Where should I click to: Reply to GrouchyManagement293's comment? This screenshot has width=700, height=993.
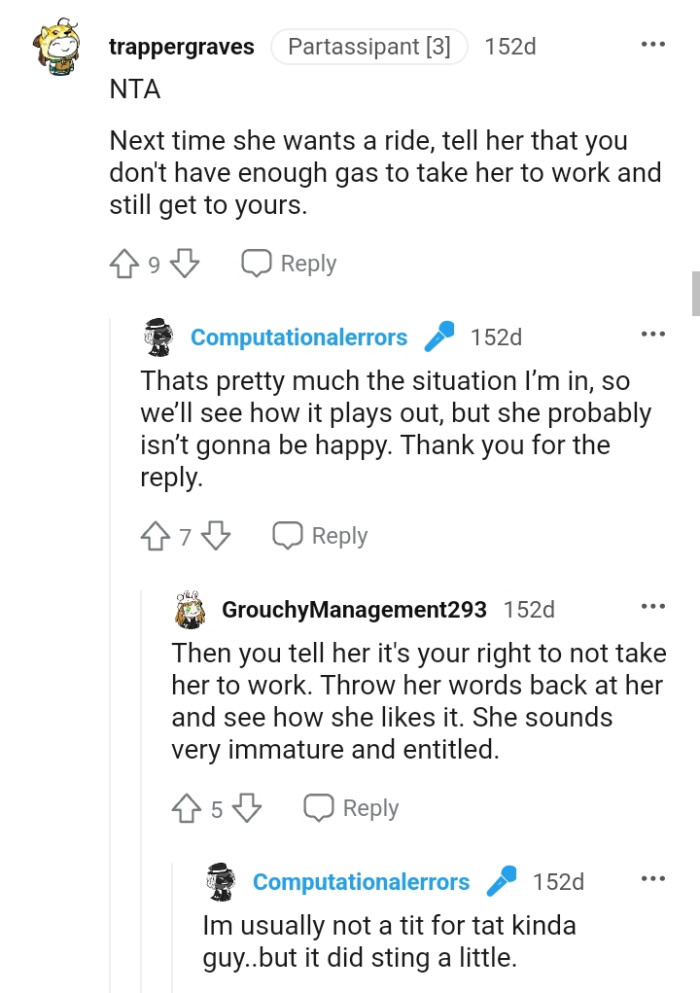349,807
